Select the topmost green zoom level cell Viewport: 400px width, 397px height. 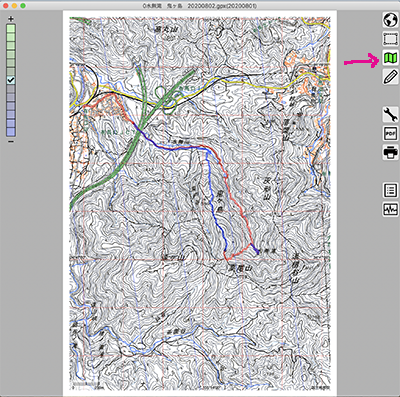point(11,28)
